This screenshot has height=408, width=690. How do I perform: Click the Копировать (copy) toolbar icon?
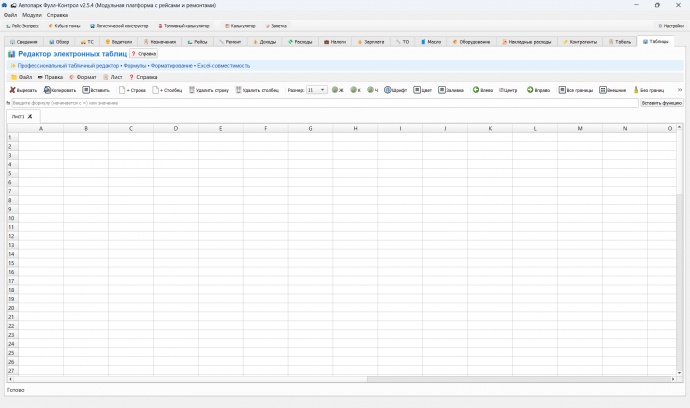pyautogui.click(x=60, y=90)
